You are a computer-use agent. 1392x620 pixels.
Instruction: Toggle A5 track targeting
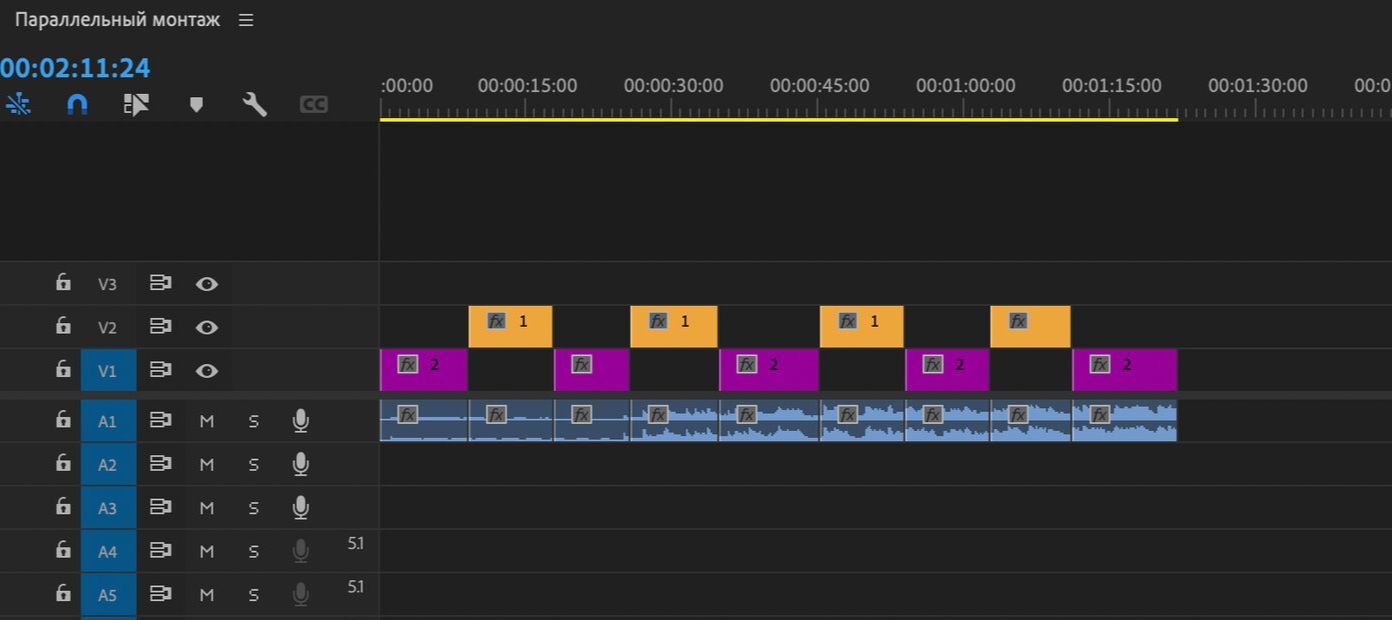click(107, 595)
